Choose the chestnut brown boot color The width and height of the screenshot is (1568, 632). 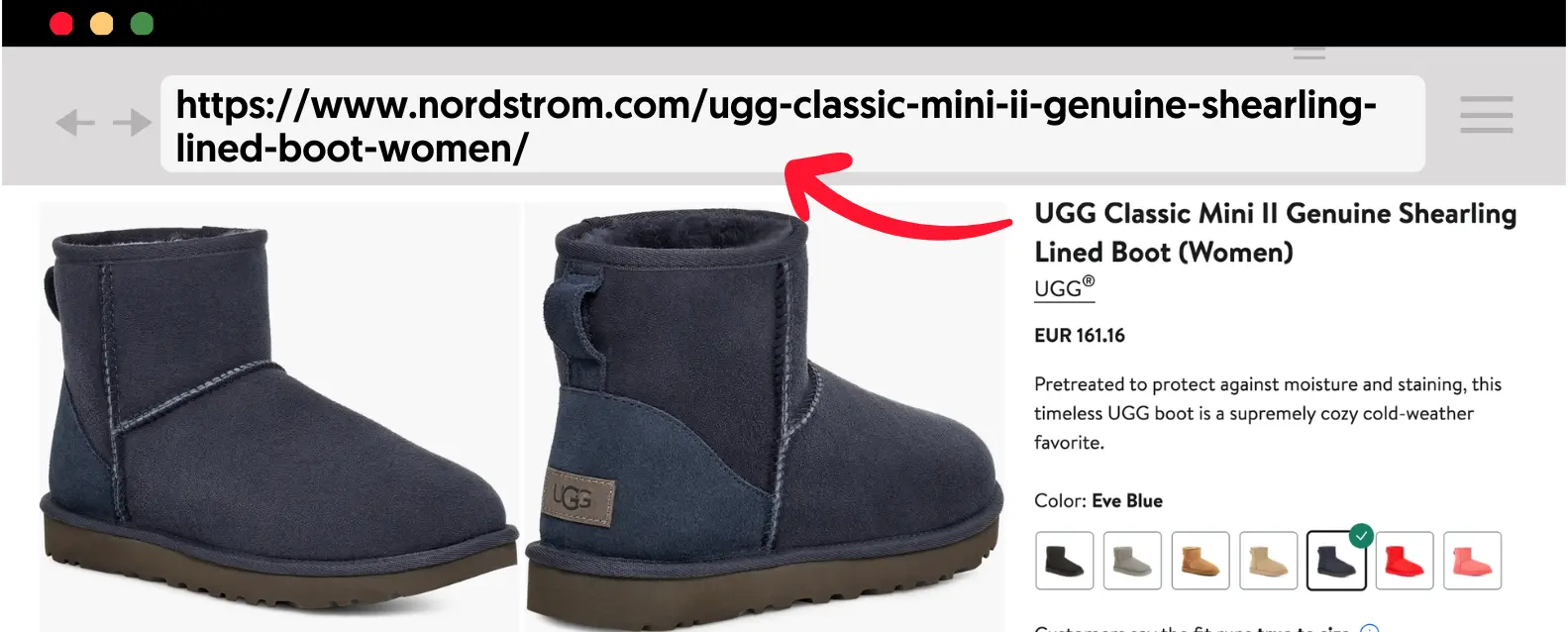point(1201,561)
